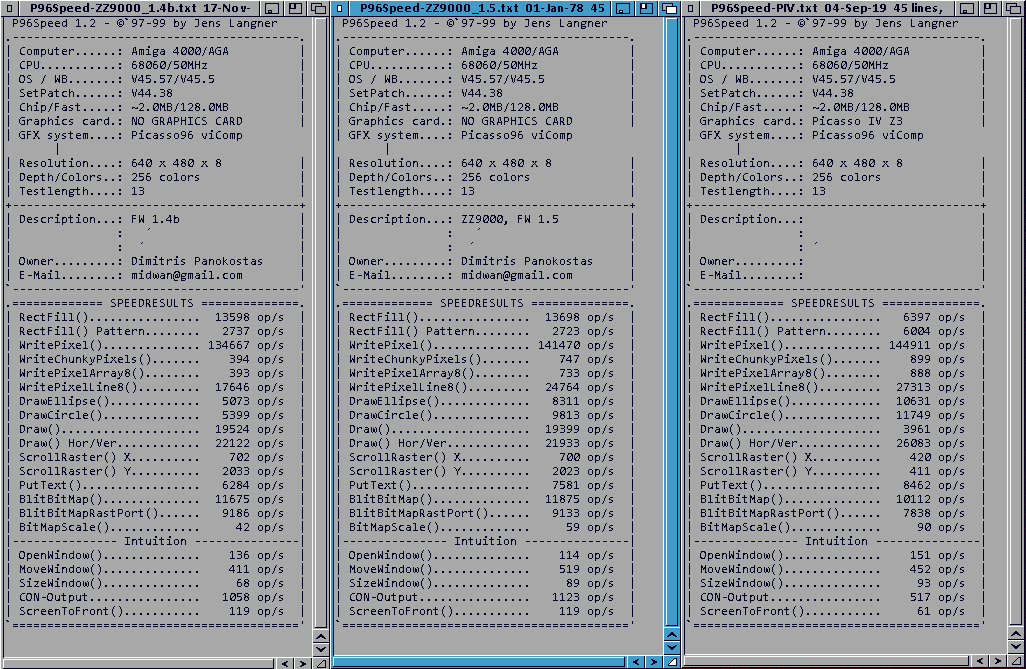1026x669 pixels.
Task: Click RectFill() value '6397 op/s'
Action: click(x=934, y=317)
